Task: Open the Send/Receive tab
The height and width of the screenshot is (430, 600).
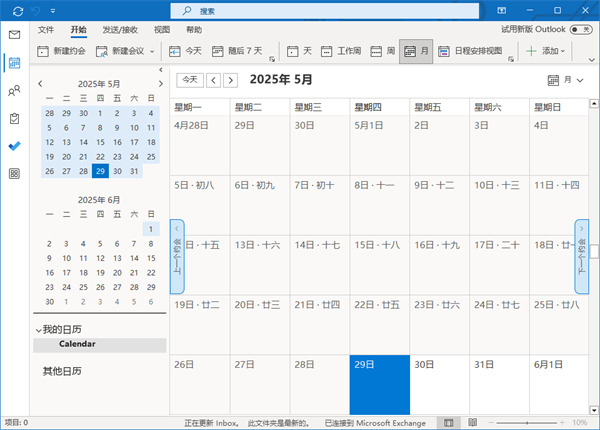Action: coord(120,30)
